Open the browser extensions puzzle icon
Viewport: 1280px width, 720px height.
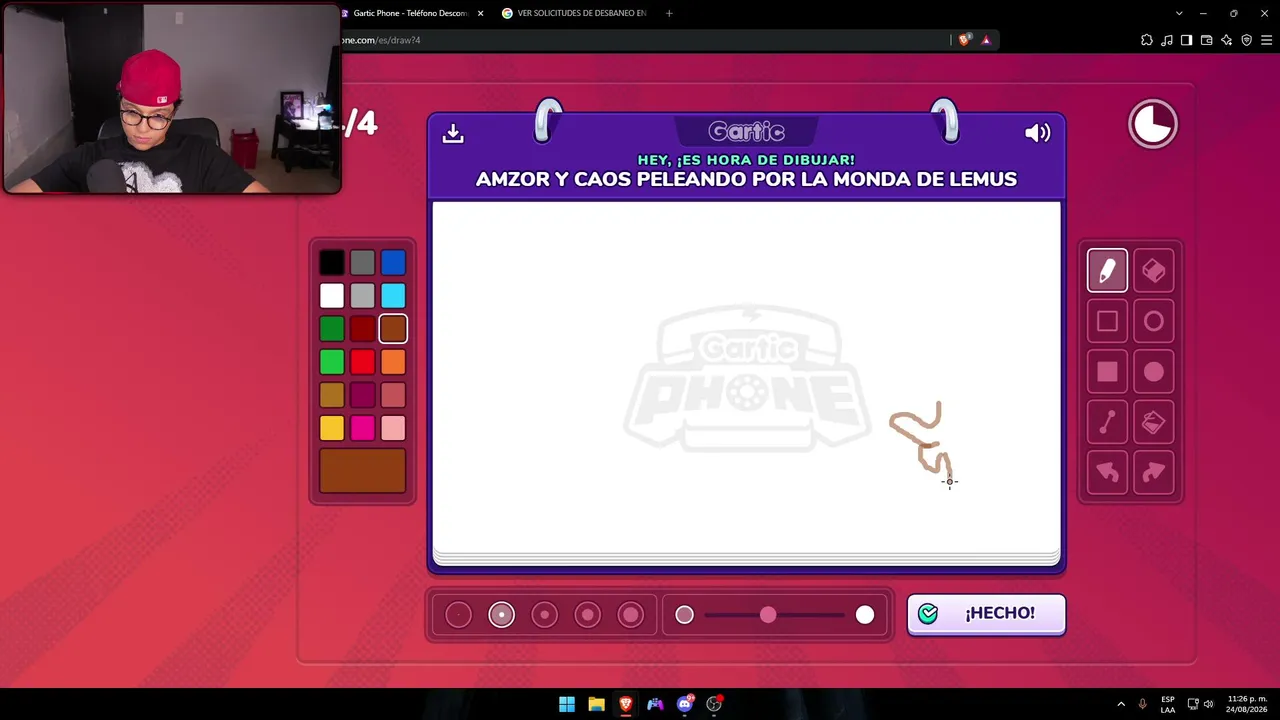coord(1147,40)
